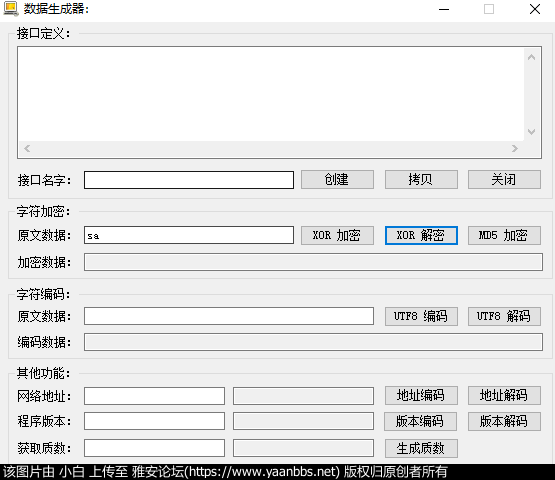Click the 生成质数 button
The image size is (555, 480).
click(x=421, y=448)
